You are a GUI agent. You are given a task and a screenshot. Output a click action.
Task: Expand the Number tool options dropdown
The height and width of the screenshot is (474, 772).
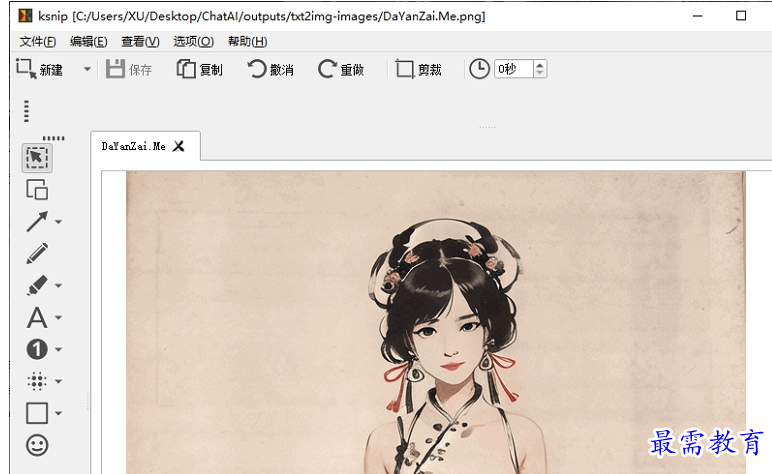tap(58, 349)
